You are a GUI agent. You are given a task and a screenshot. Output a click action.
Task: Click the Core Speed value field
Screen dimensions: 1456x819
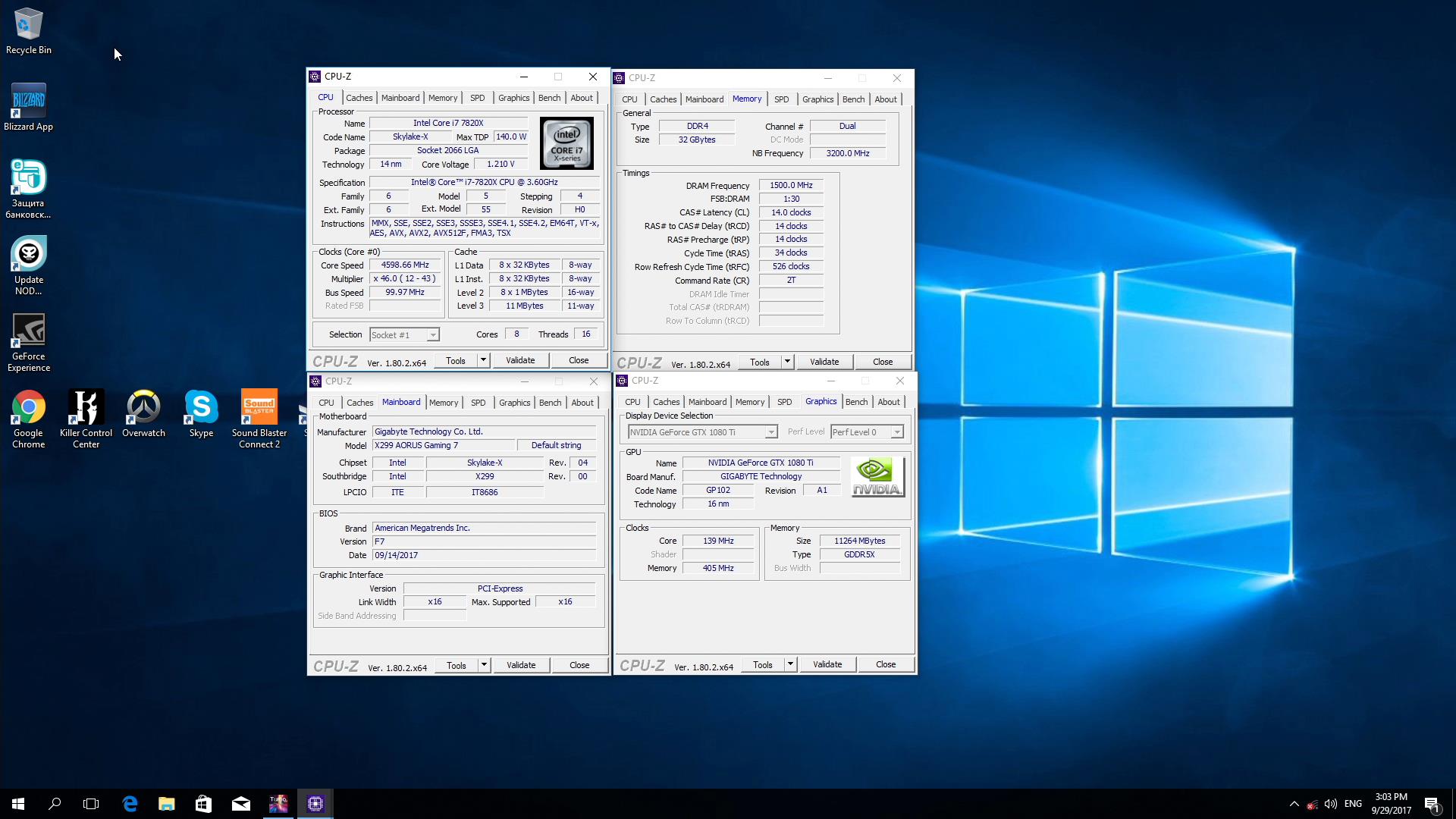[405, 265]
